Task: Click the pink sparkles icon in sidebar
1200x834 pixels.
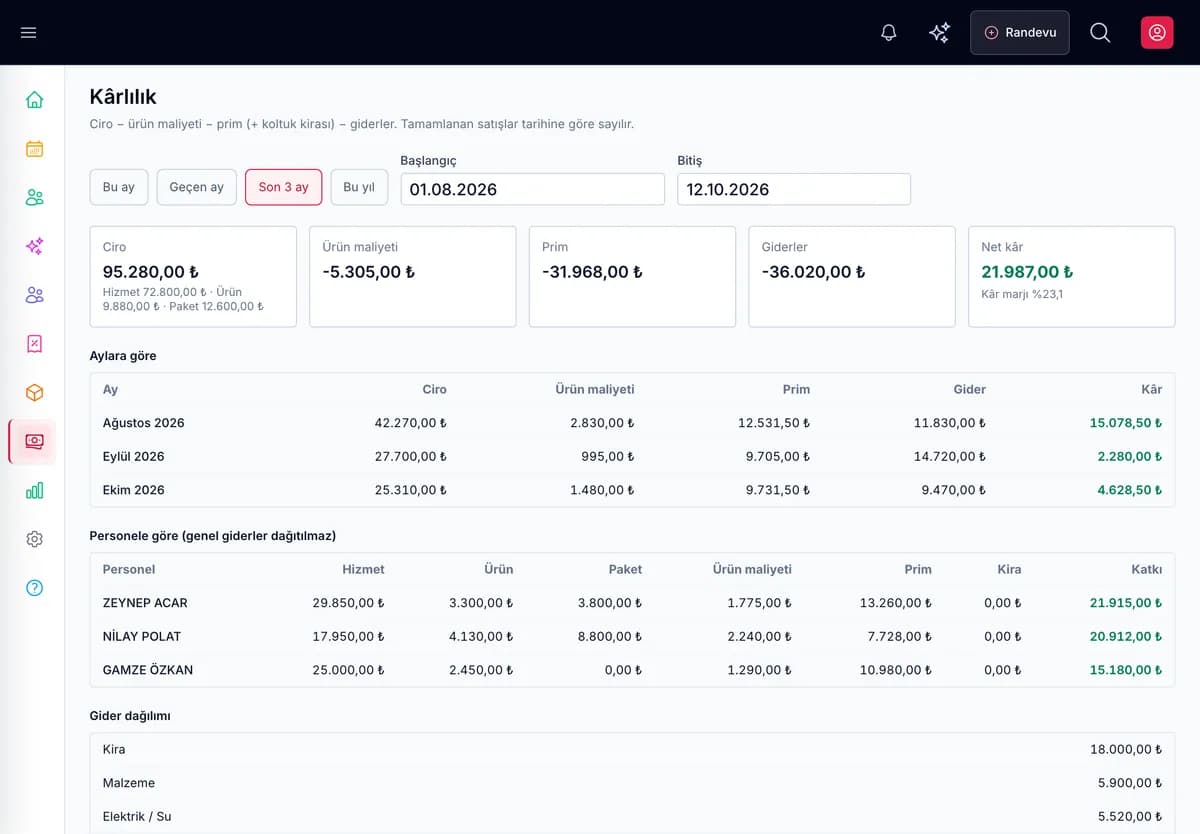Action: tap(34, 246)
